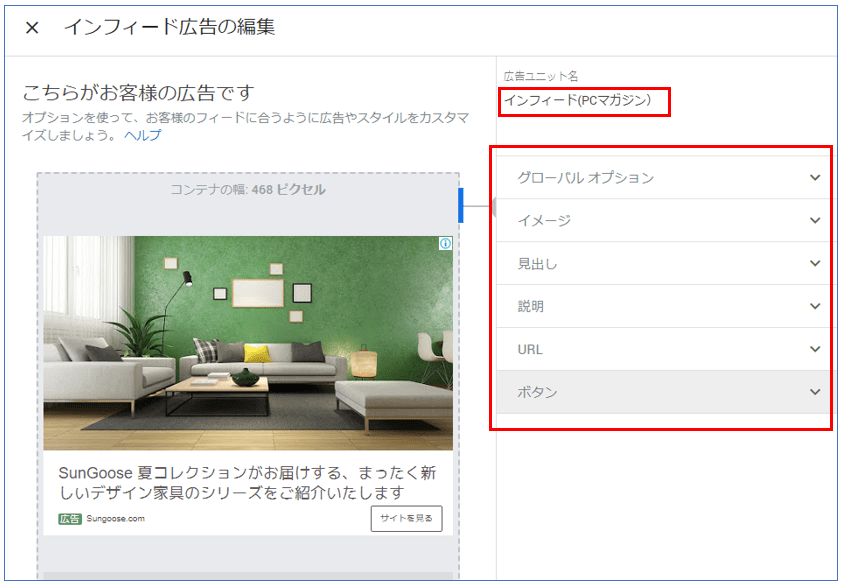The height and width of the screenshot is (587, 844).
Task: Click the AdChoices info icon on ad image
Action: 445,244
